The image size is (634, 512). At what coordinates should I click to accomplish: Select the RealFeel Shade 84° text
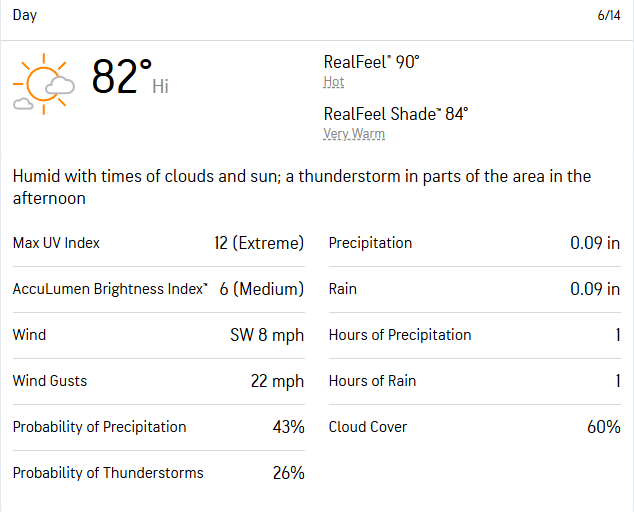click(x=396, y=114)
